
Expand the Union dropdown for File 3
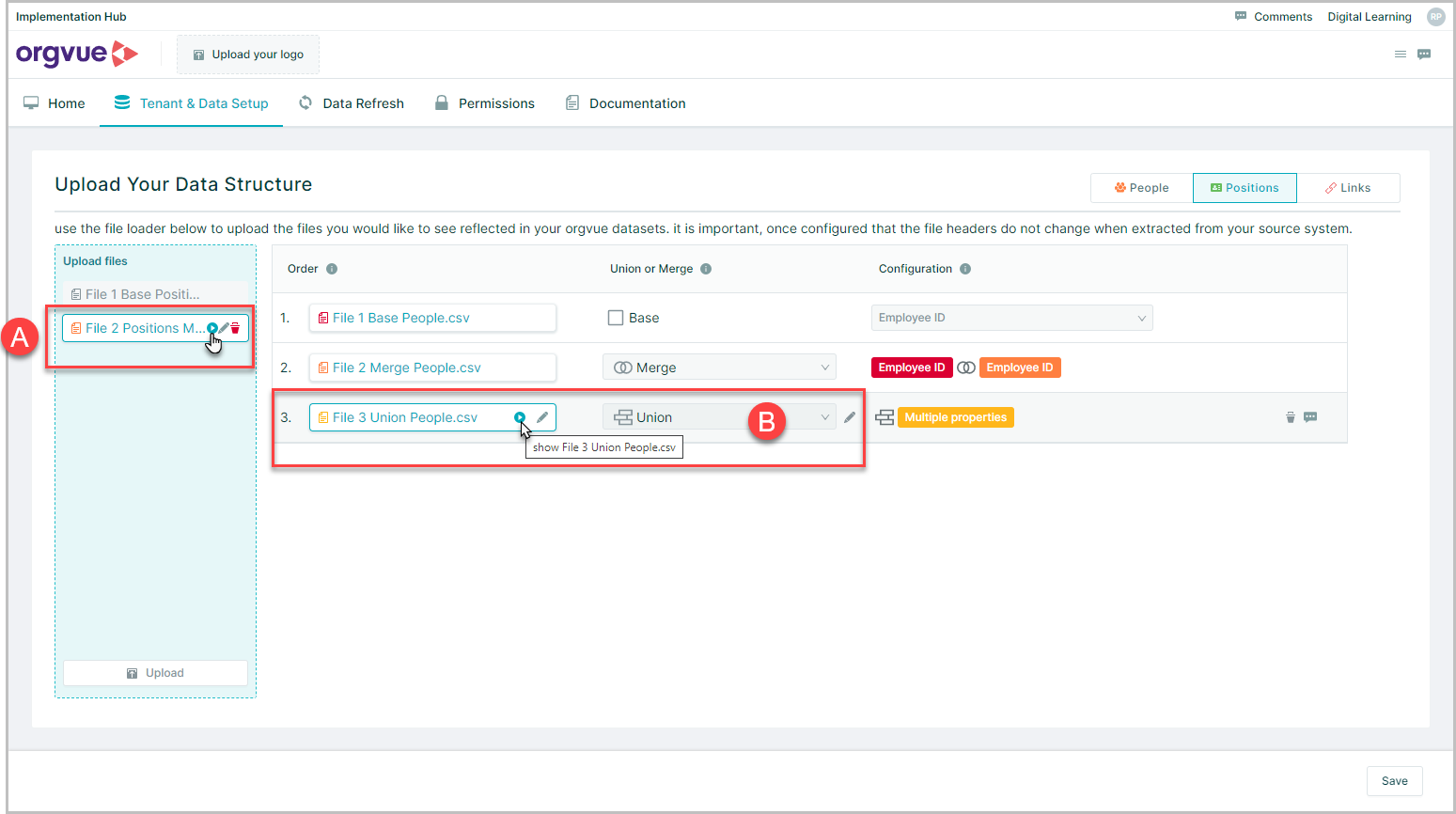tap(719, 417)
